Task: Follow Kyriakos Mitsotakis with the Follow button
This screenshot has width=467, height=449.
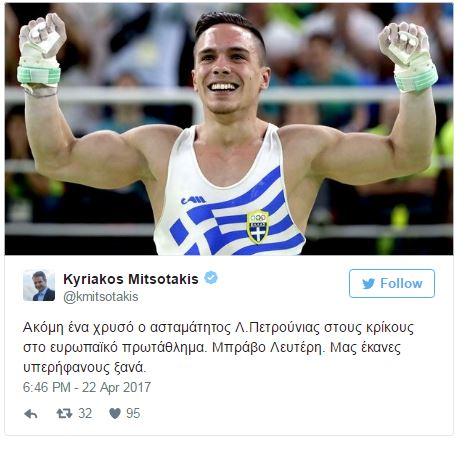Action: 392,284
